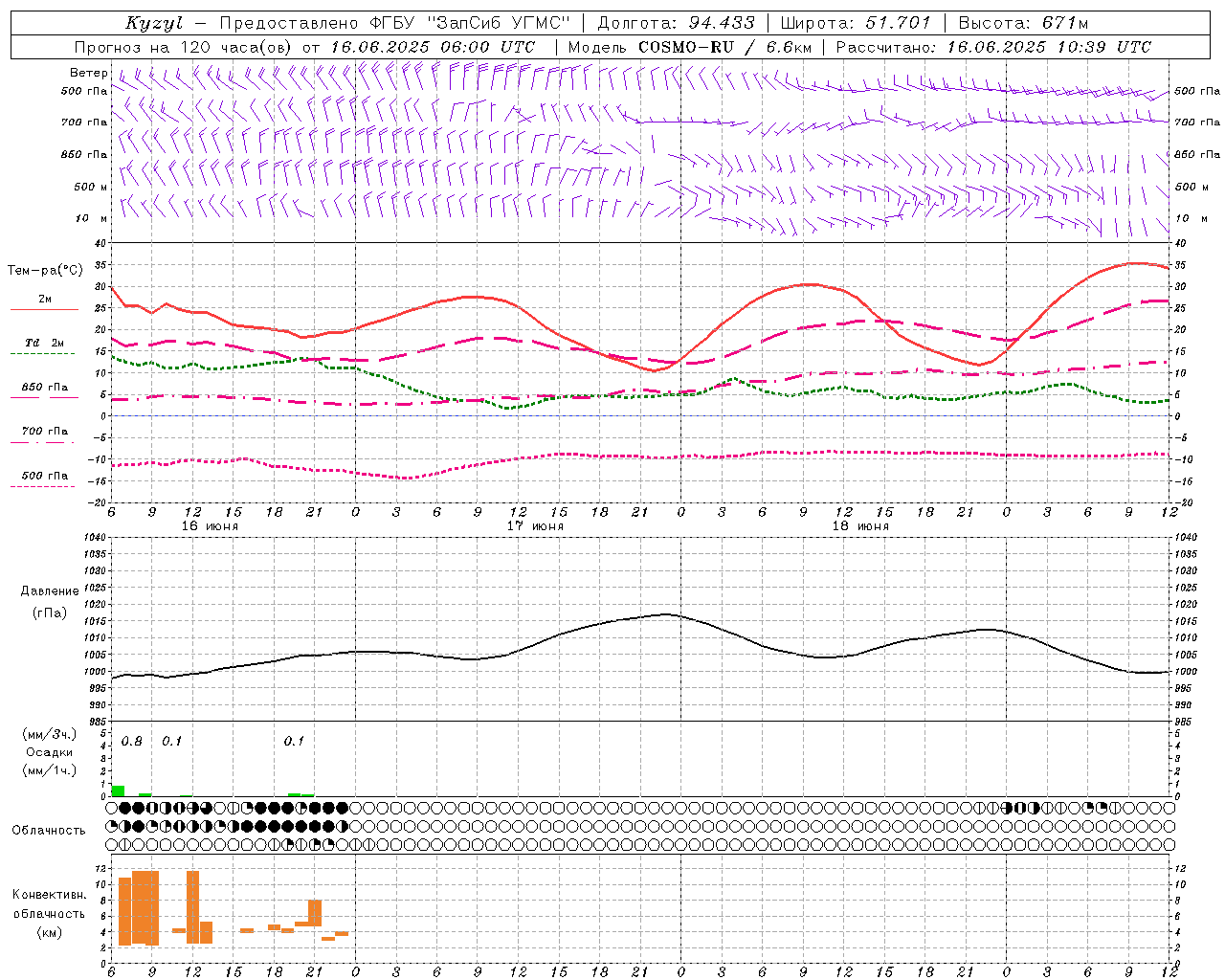Click the (мм/3ч.) precipitation unit label
1225x980 pixels.
click(x=50, y=734)
